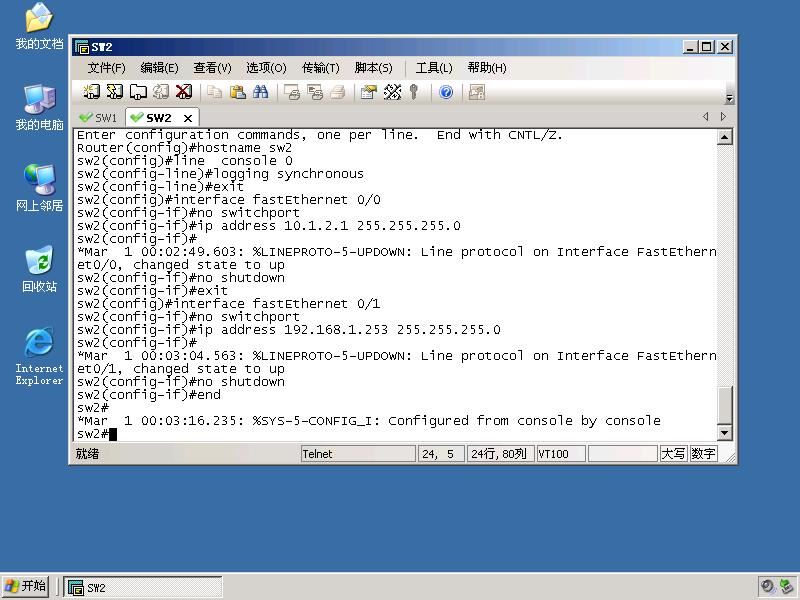Click the VT100 status bar field
Image resolution: width=800 pixels, height=600 pixels.
(x=561, y=454)
